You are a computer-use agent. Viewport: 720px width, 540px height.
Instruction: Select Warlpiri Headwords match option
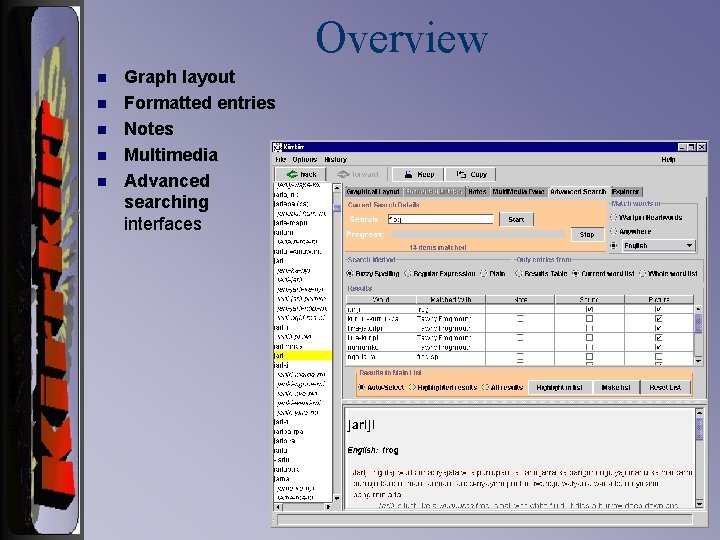coord(613,217)
